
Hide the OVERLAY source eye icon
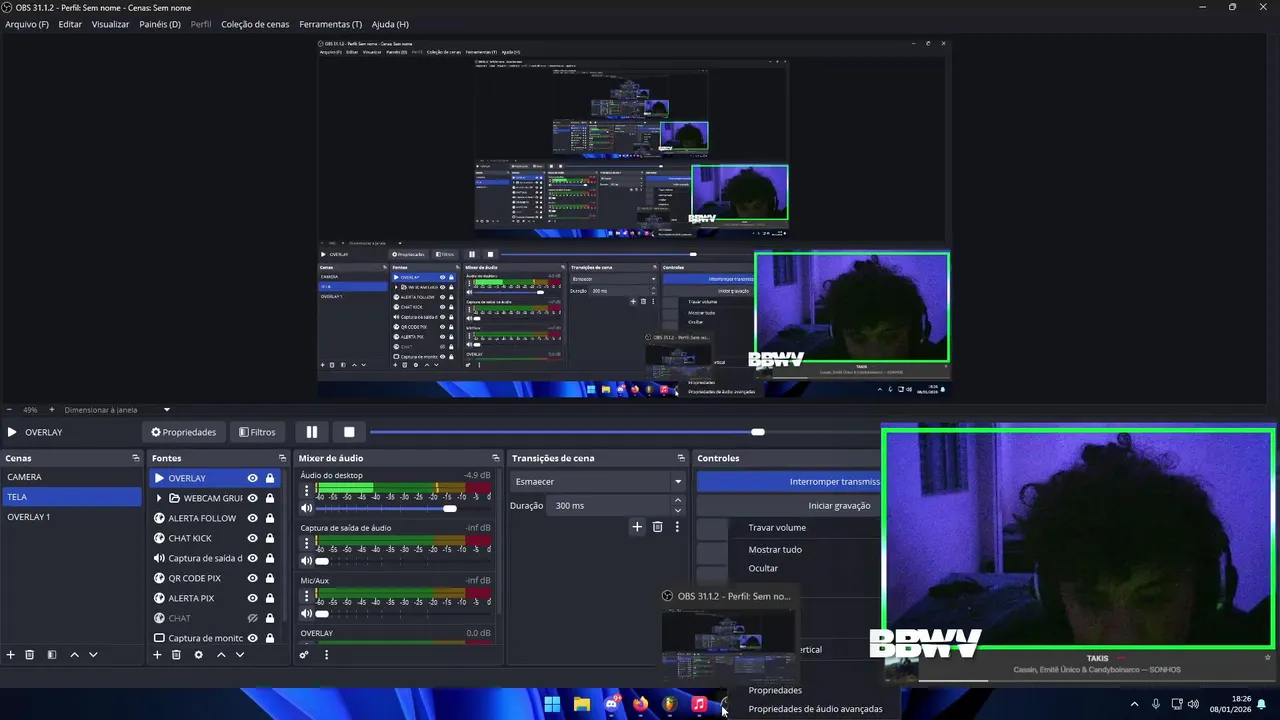(x=253, y=478)
